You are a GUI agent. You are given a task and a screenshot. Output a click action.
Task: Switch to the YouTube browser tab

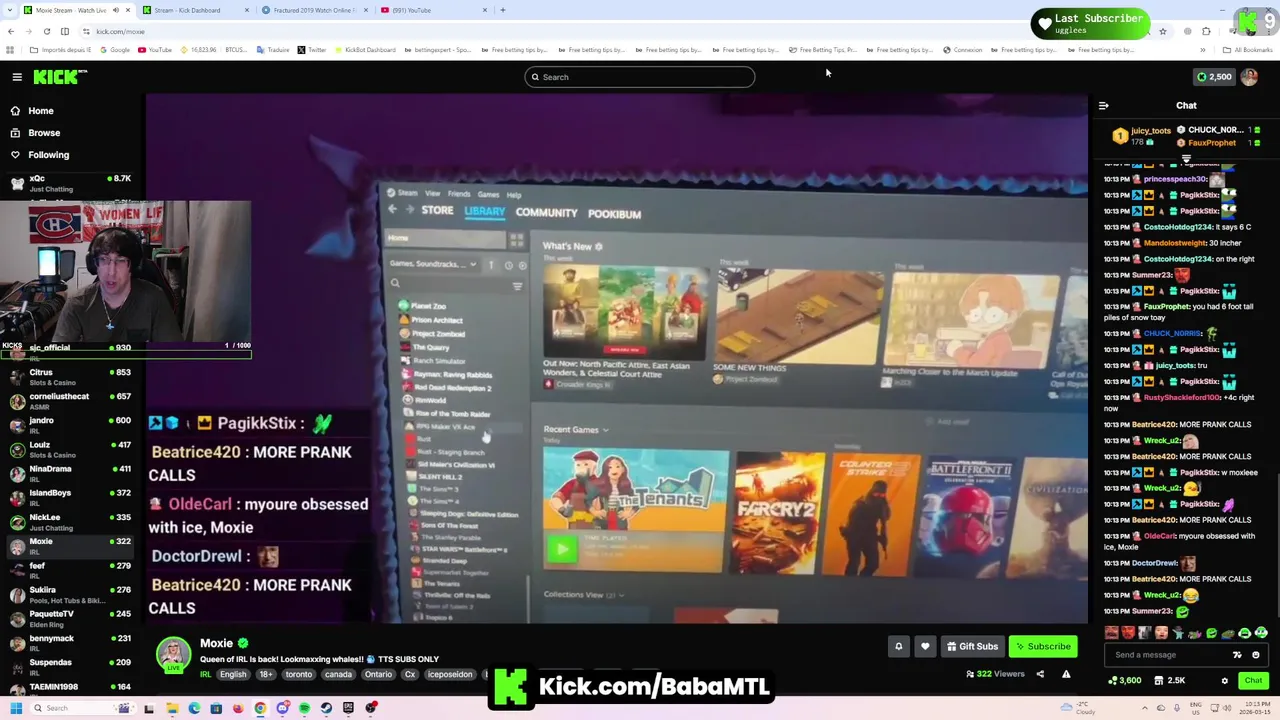coord(432,10)
